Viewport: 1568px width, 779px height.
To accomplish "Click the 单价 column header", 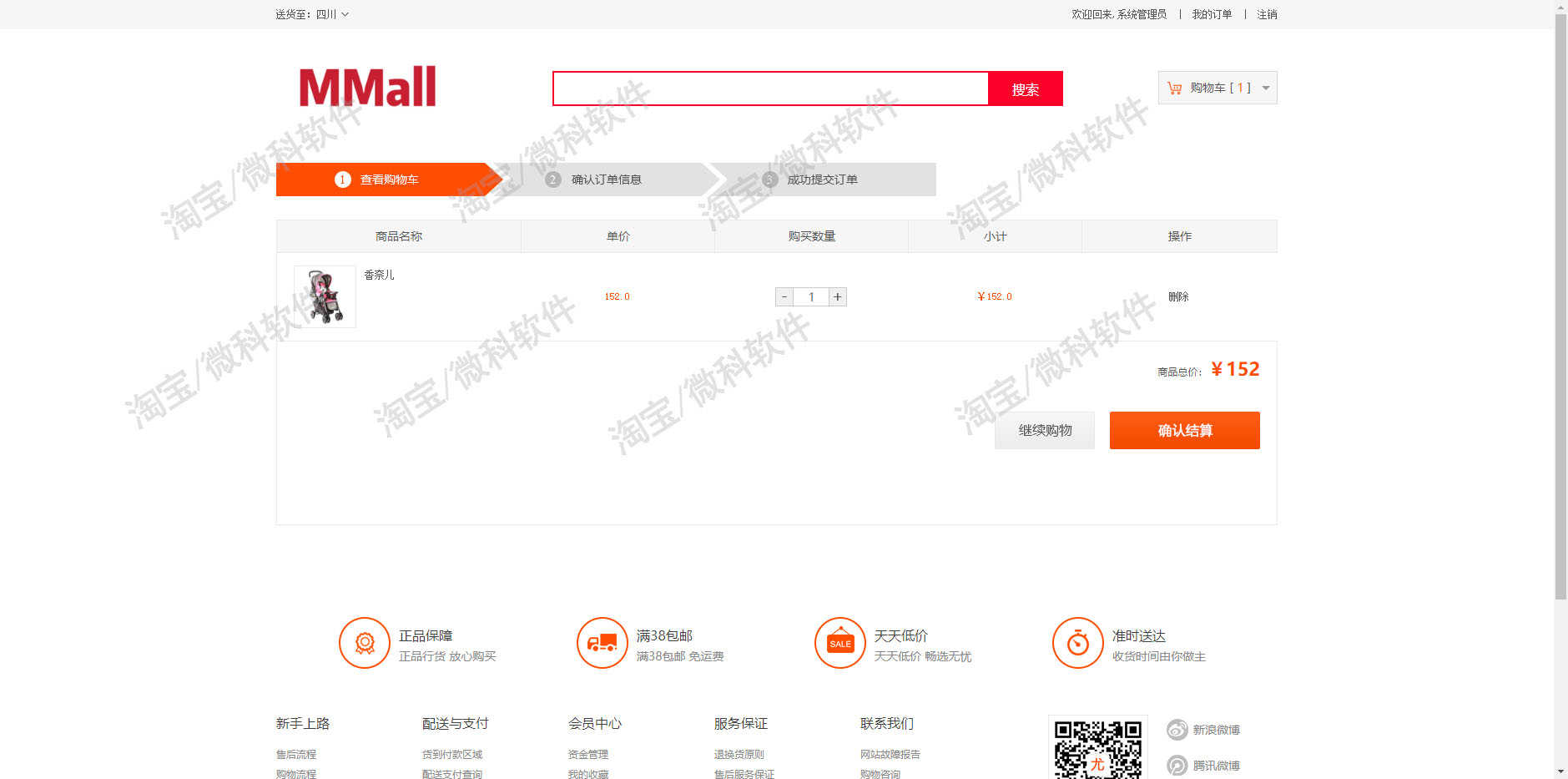I will (x=618, y=236).
